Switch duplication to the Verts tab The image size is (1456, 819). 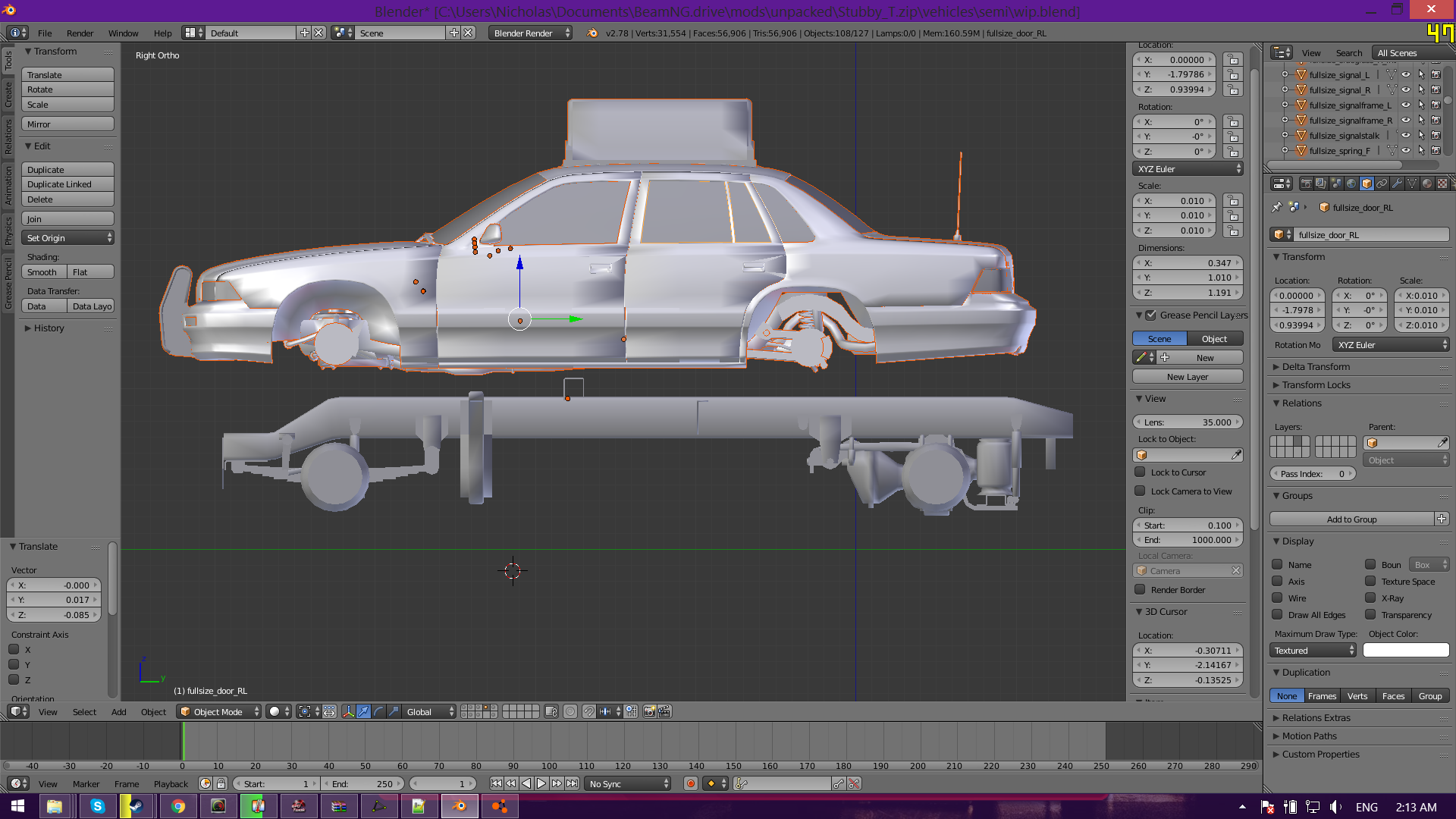tap(1357, 696)
